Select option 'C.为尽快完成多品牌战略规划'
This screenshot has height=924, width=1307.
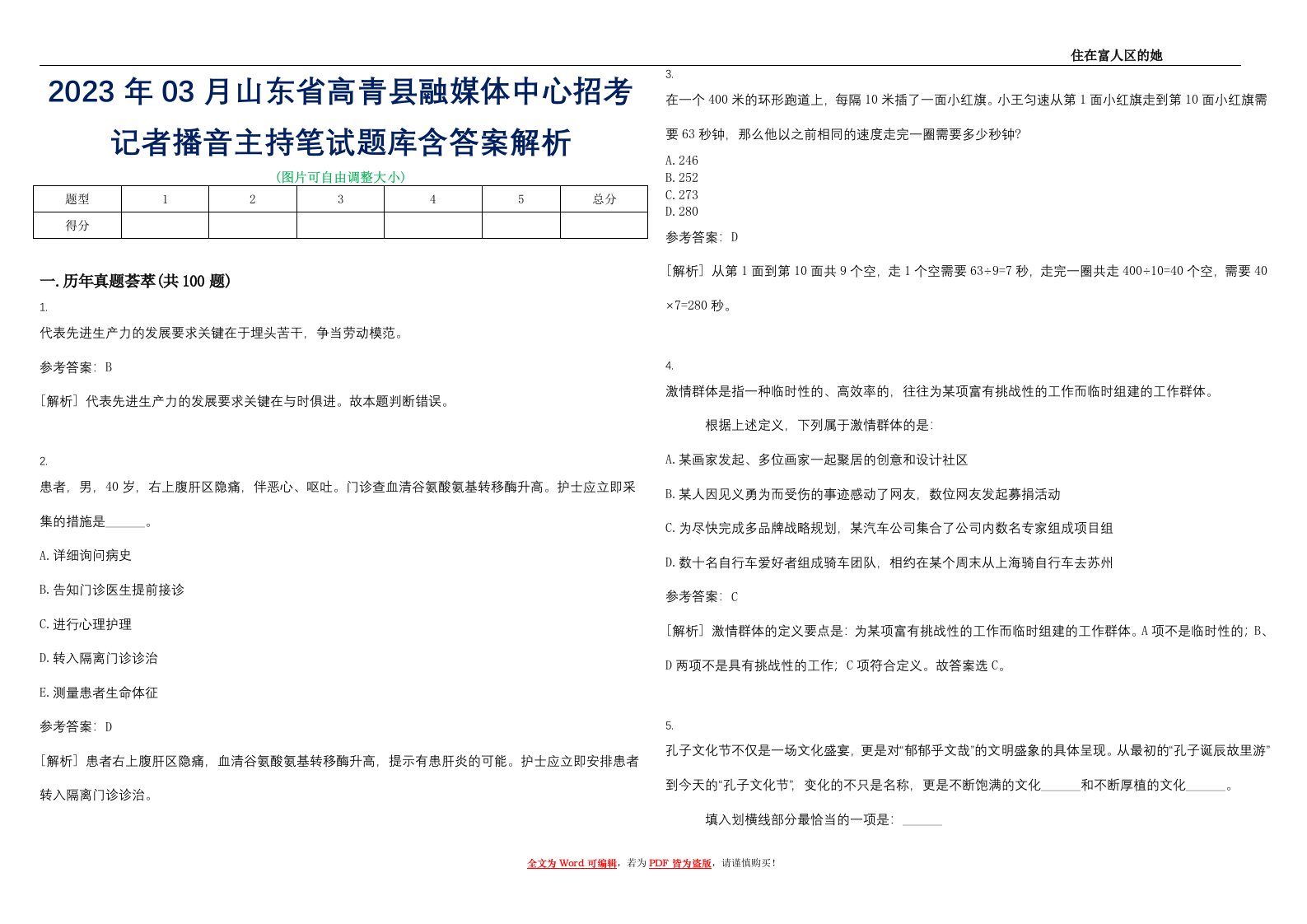coord(889,529)
